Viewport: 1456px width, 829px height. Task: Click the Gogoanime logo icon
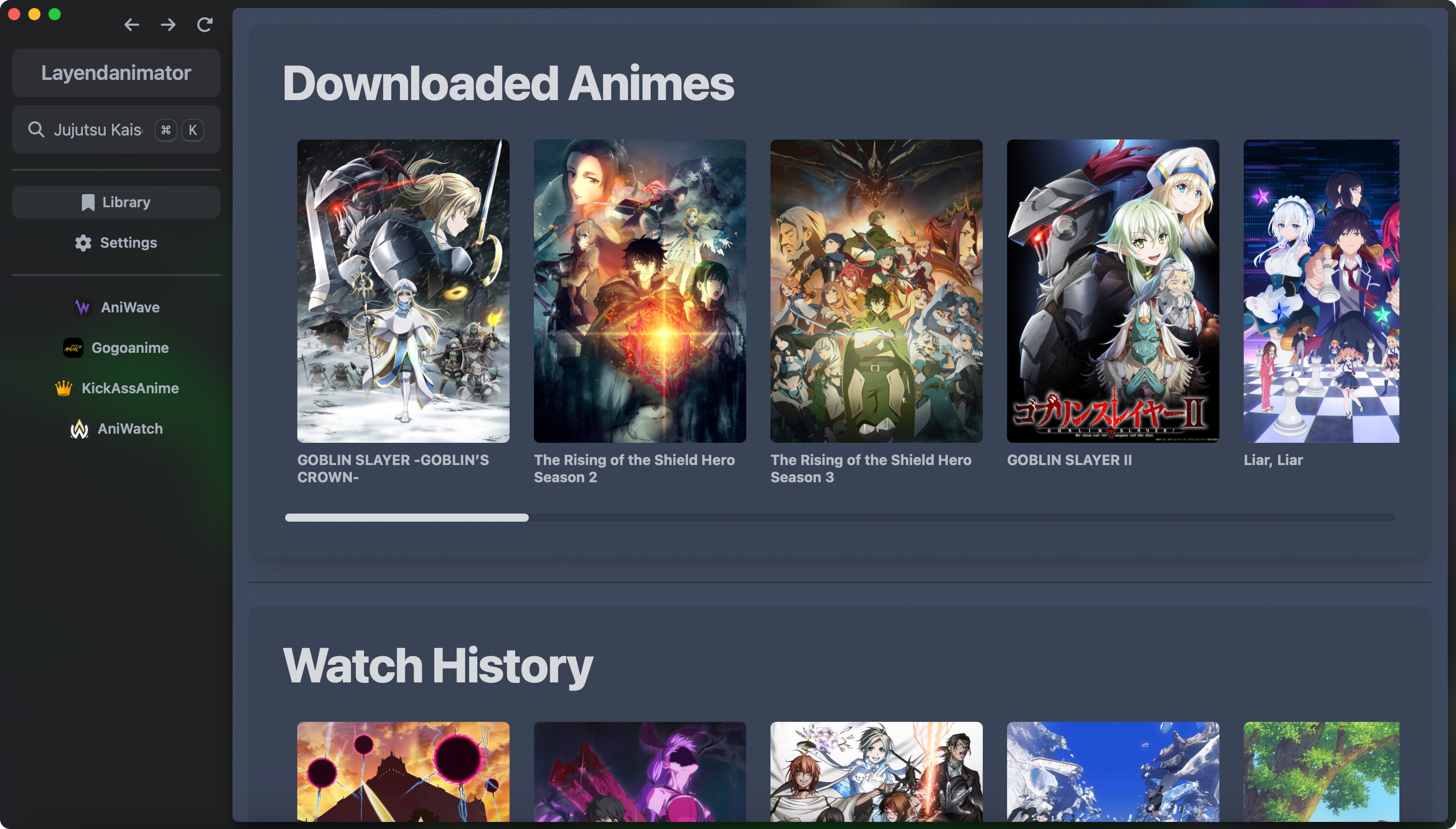[73, 348]
